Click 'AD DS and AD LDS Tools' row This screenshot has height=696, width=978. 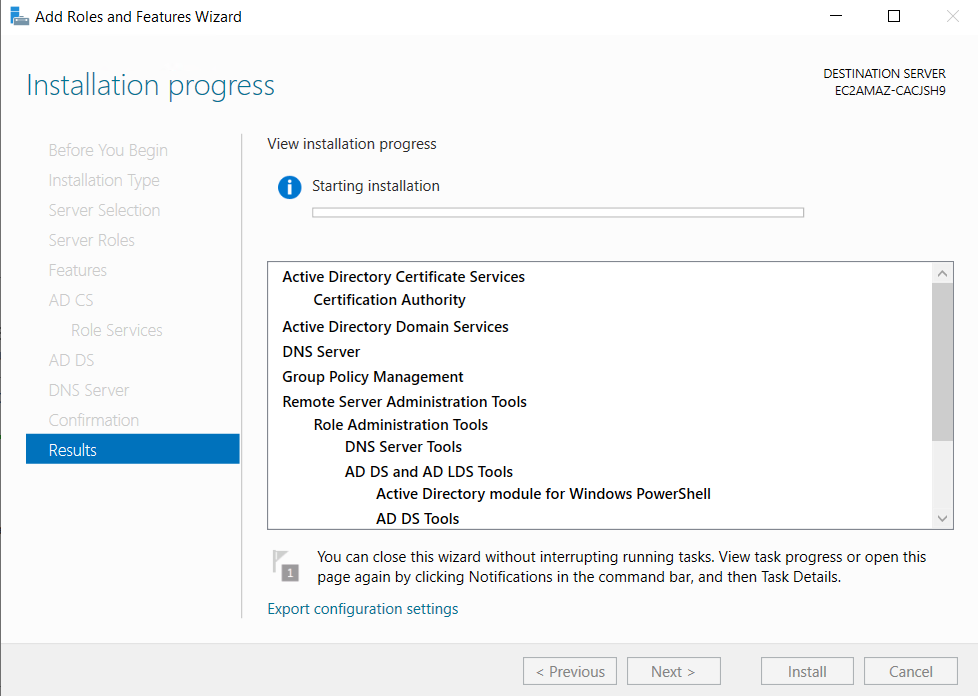(x=428, y=471)
